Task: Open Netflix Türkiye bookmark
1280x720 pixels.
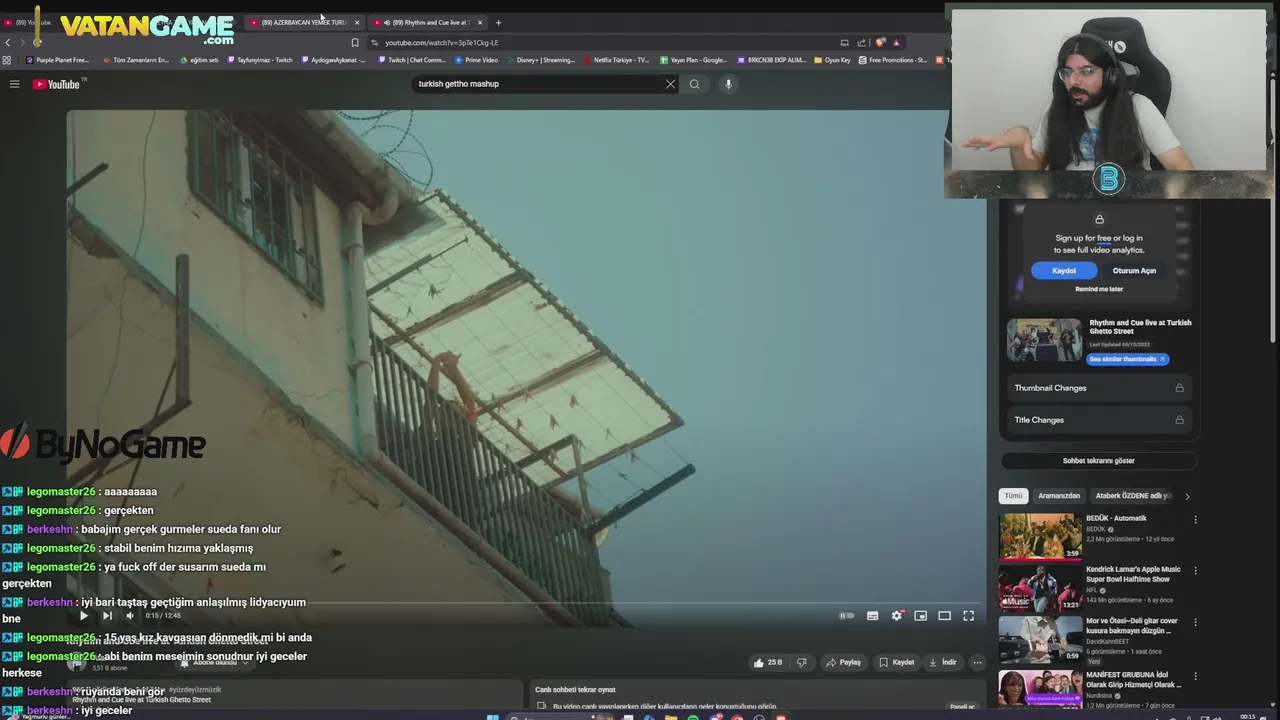Action: (x=615, y=60)
